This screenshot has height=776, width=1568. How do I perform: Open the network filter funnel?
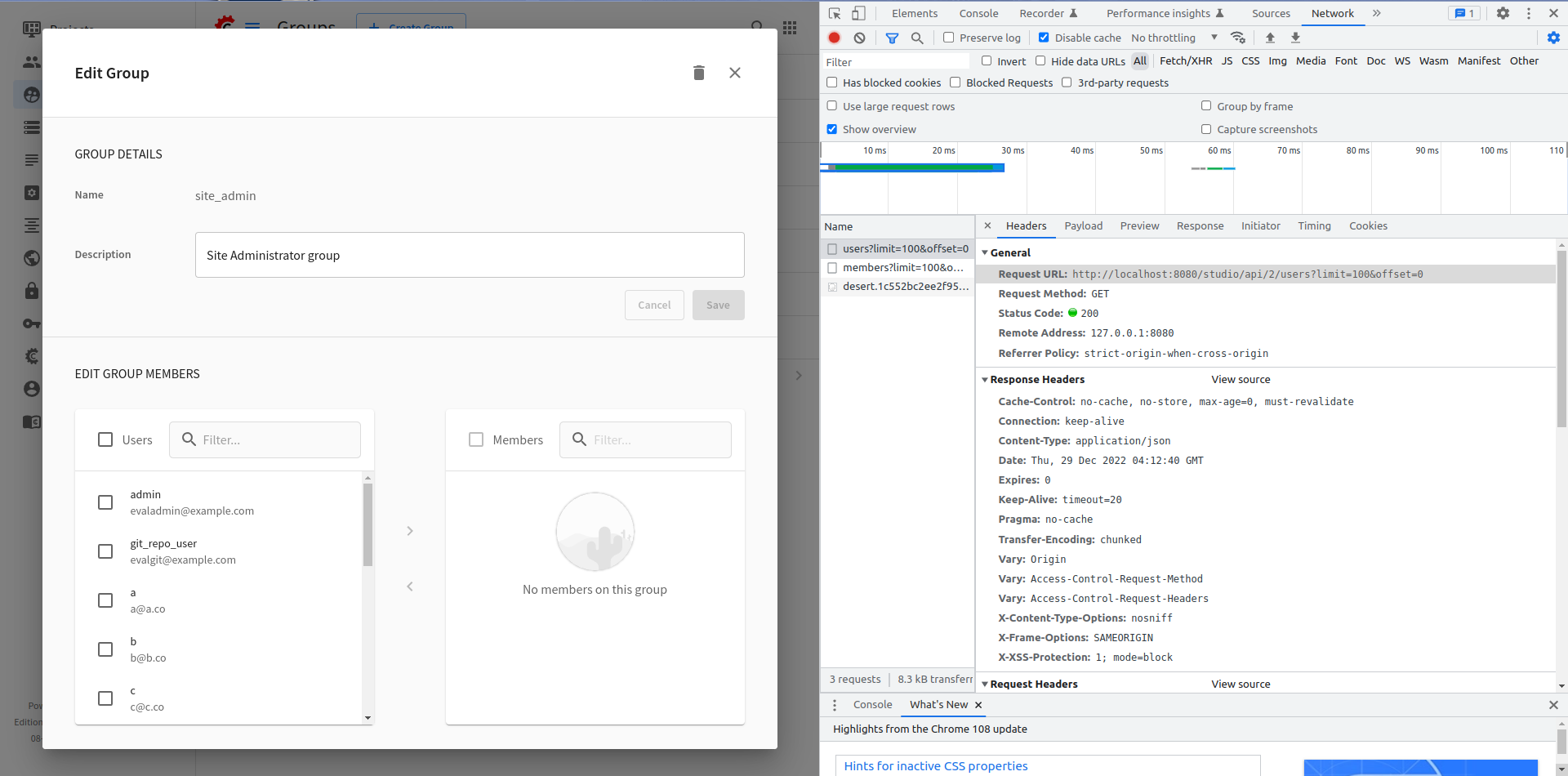[892, 38]
